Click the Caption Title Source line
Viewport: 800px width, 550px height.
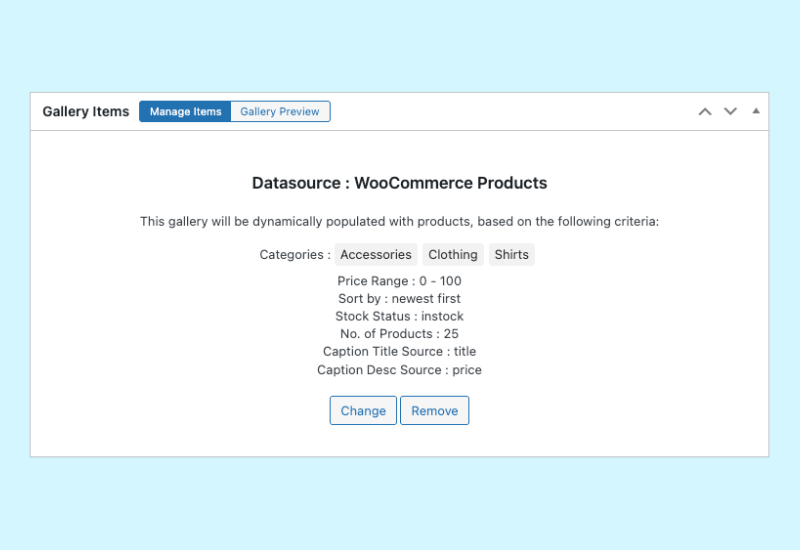coord(399,352)
